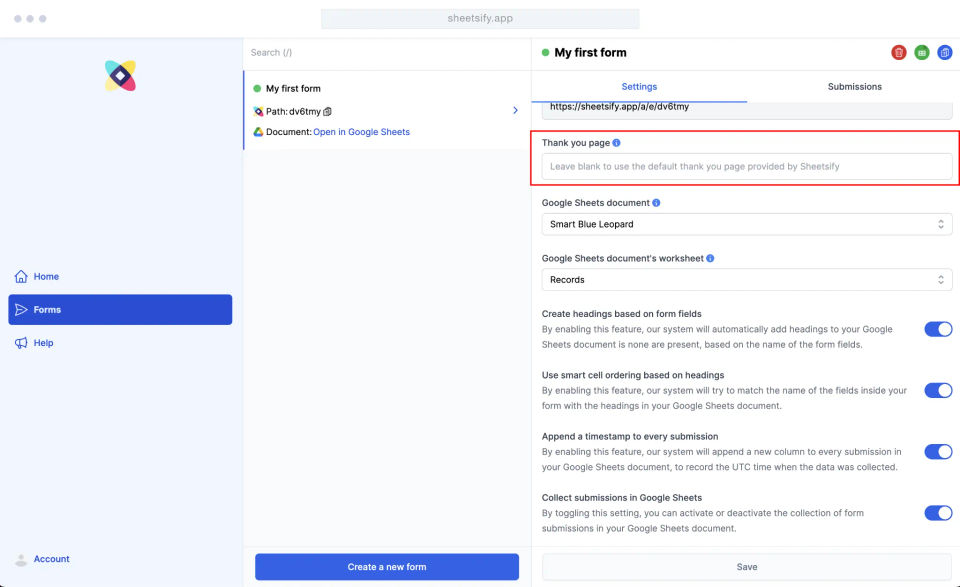This screenshot has height=587, width=960.
Task: Expand My first form using chevron arrow
Action: 516,110
